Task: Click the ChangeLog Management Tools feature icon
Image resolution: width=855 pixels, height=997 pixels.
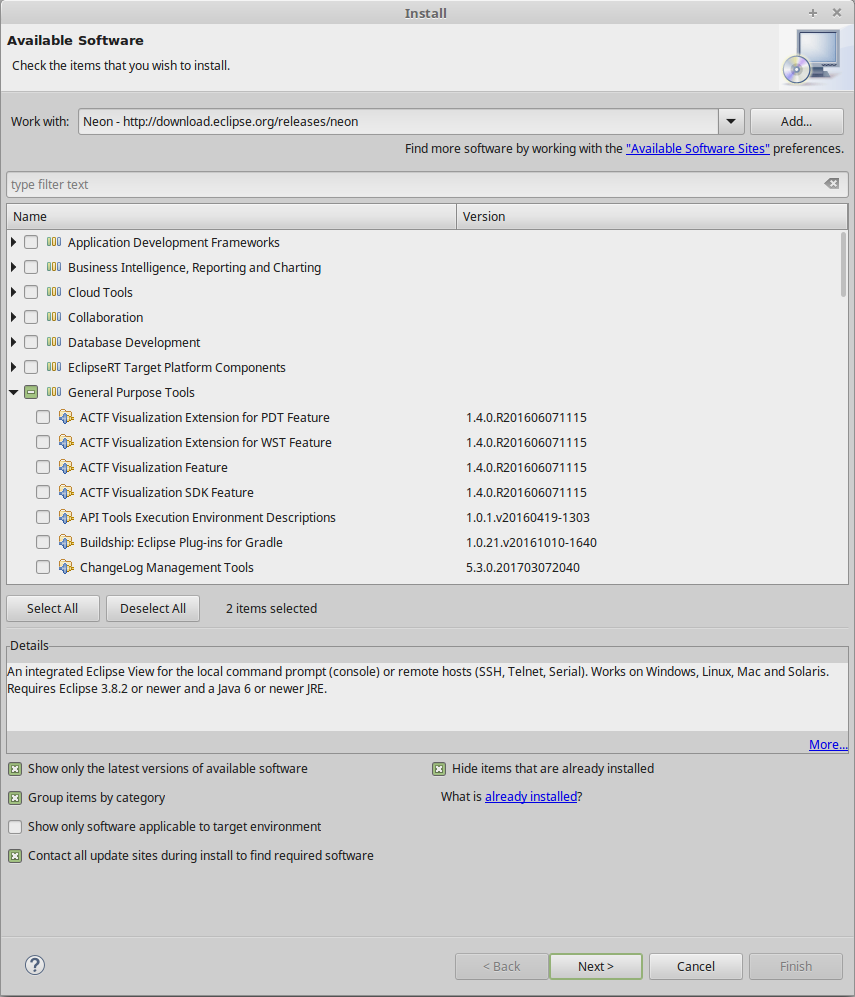Action: [66, 567]
